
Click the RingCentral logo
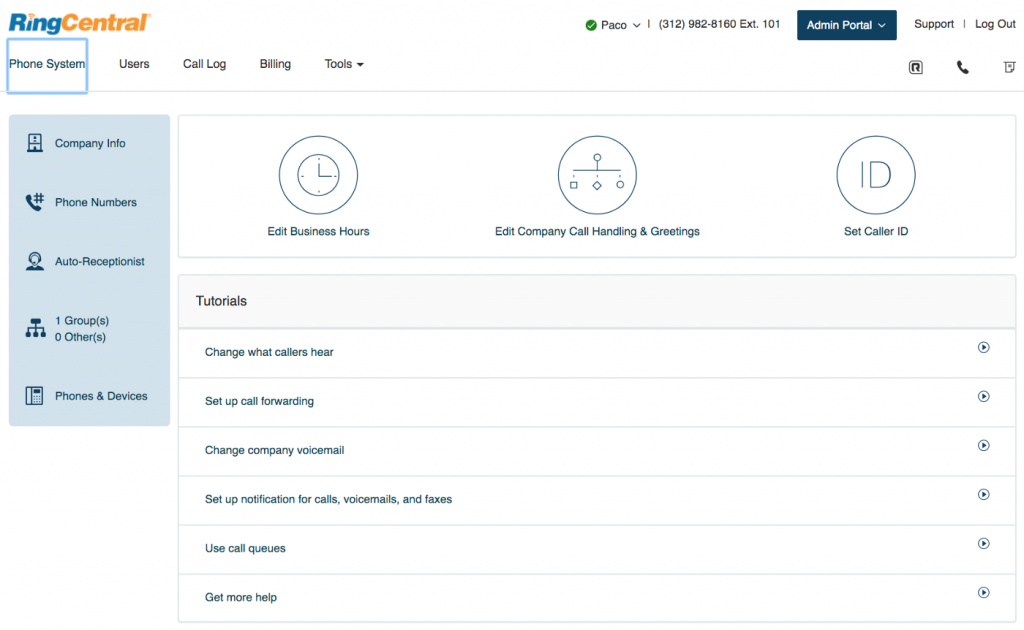coord(80,23)
